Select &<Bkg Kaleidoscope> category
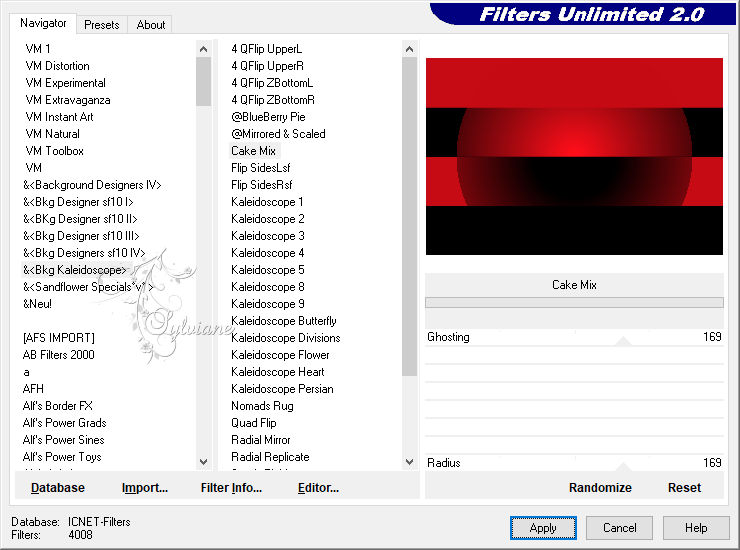740x550 pixels. 75,270
